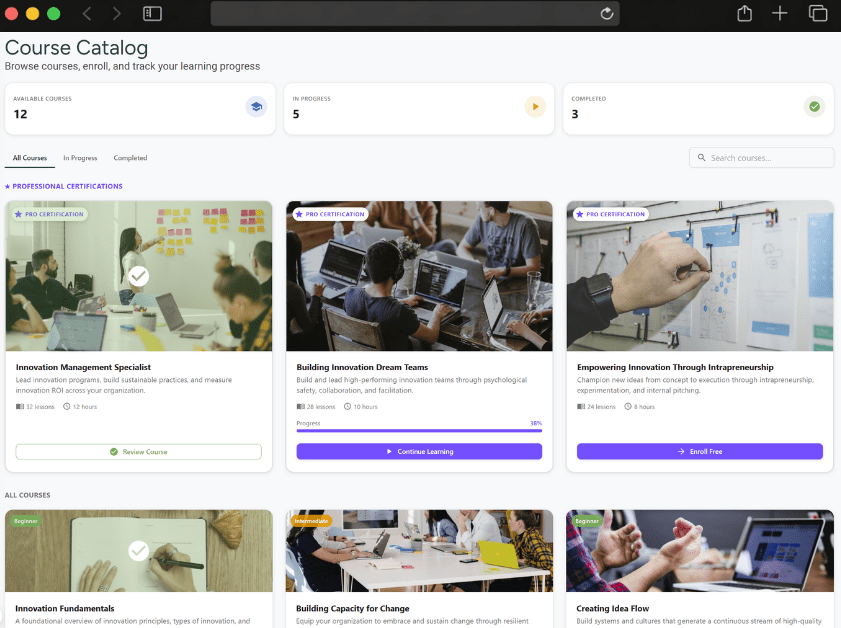Switch to the In Progress tab
This screenshot has width=841, height=628.
80,158
